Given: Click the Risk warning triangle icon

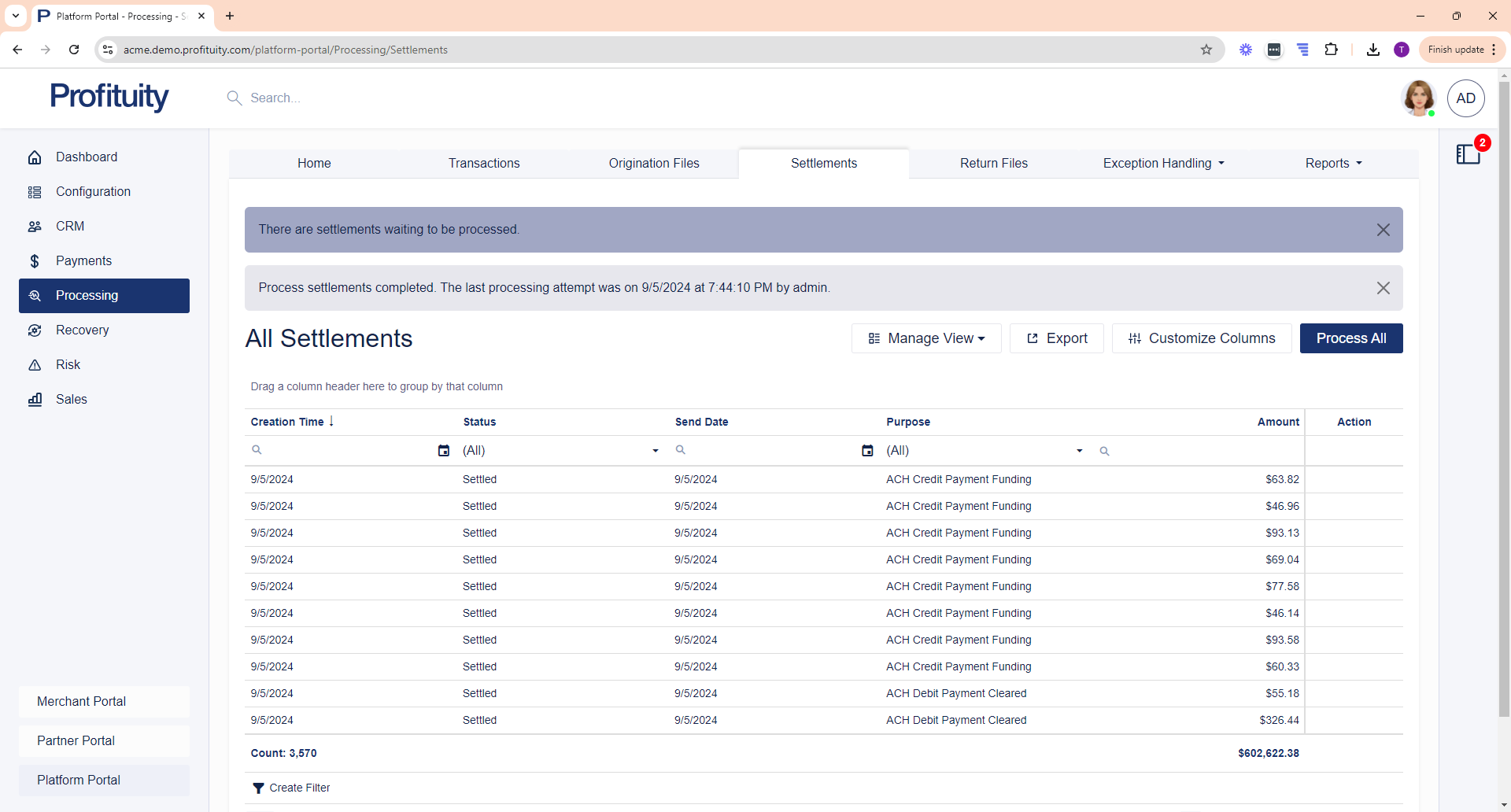Looking at the screenshot, I should pos(35,365).
